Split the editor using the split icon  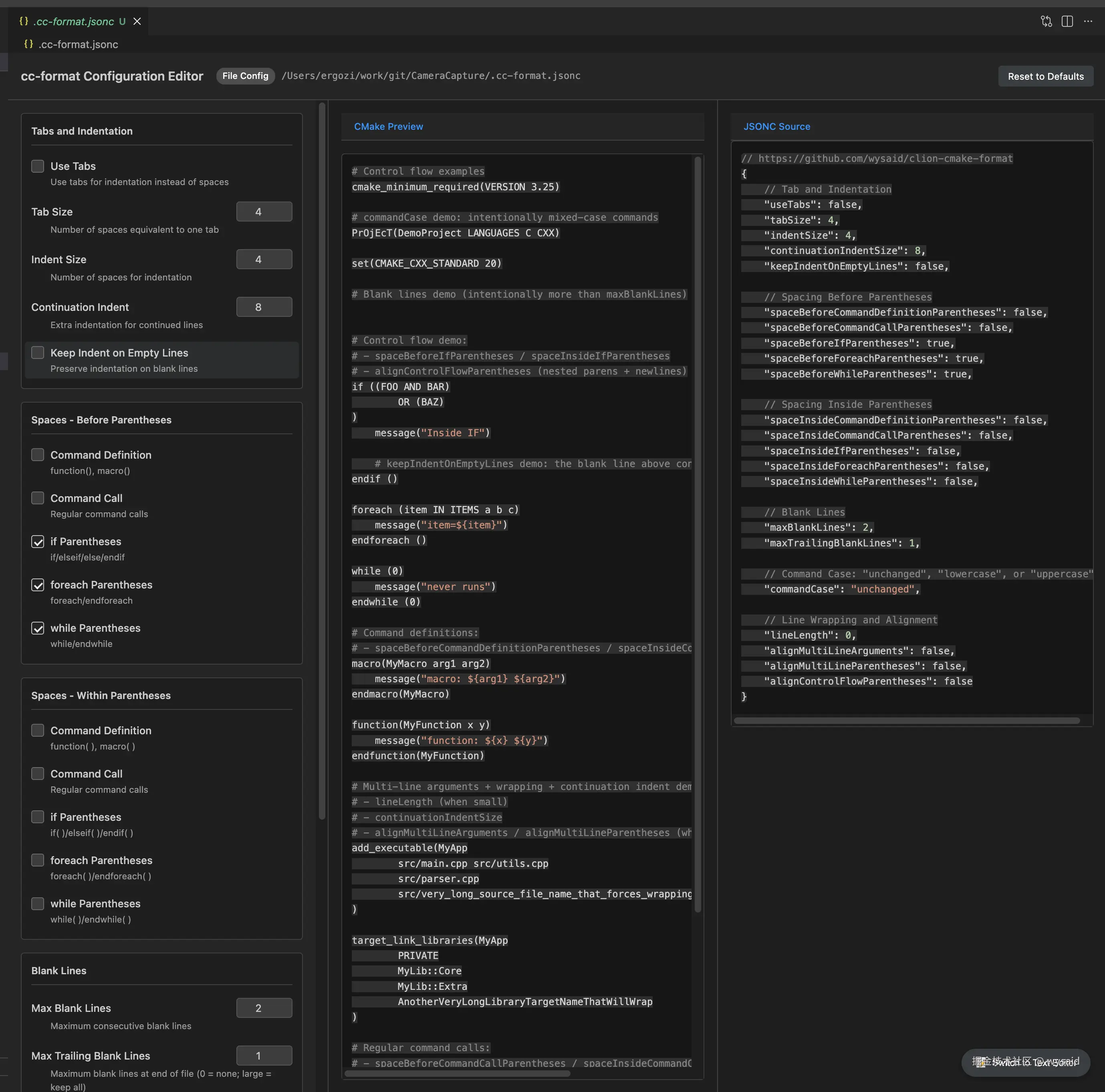(1067, 21)
